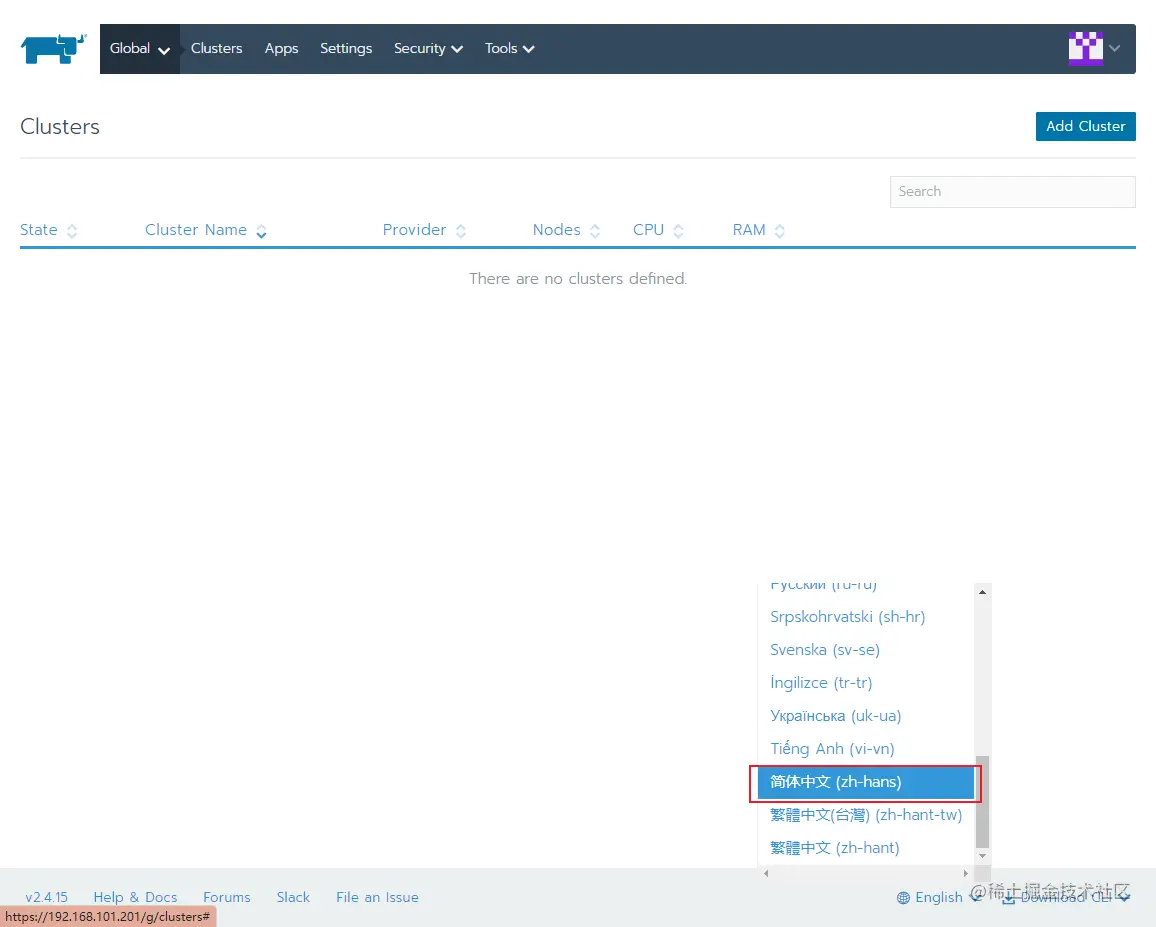
Task: Sort clusters by Nodes
Action: pos(566,230)
